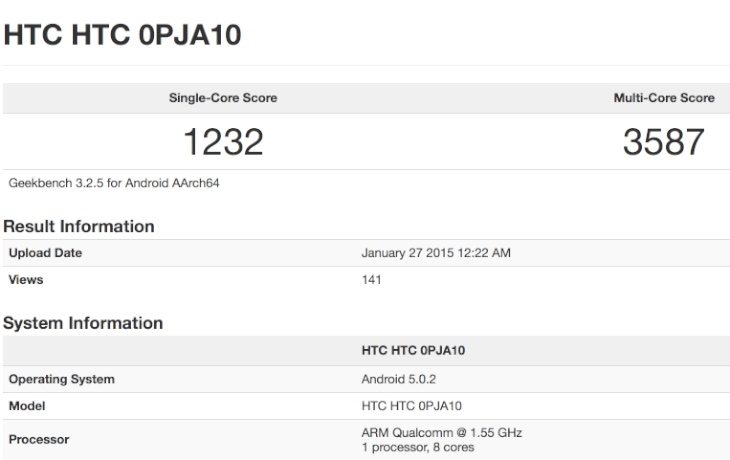Click the January 27 2015 upload date value
This screenshot has height=460, width=730.
tap(436, 253)
